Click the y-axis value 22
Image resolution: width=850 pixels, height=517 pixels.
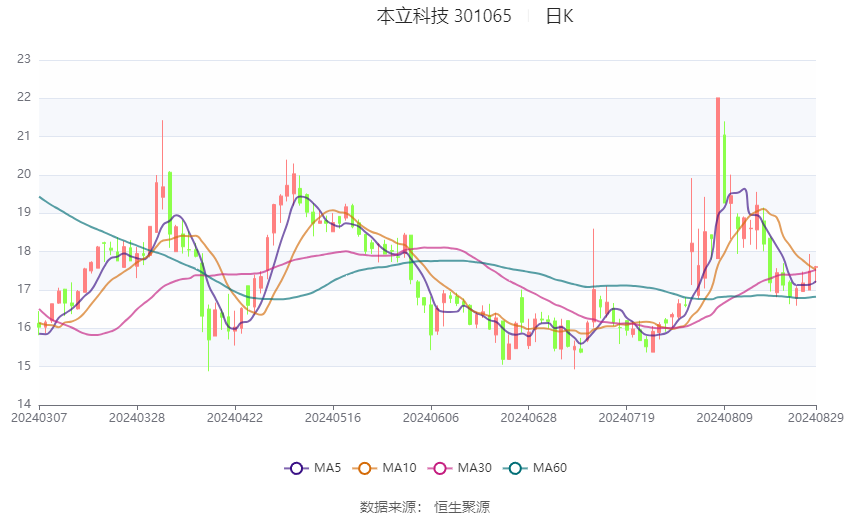point(24,98)
